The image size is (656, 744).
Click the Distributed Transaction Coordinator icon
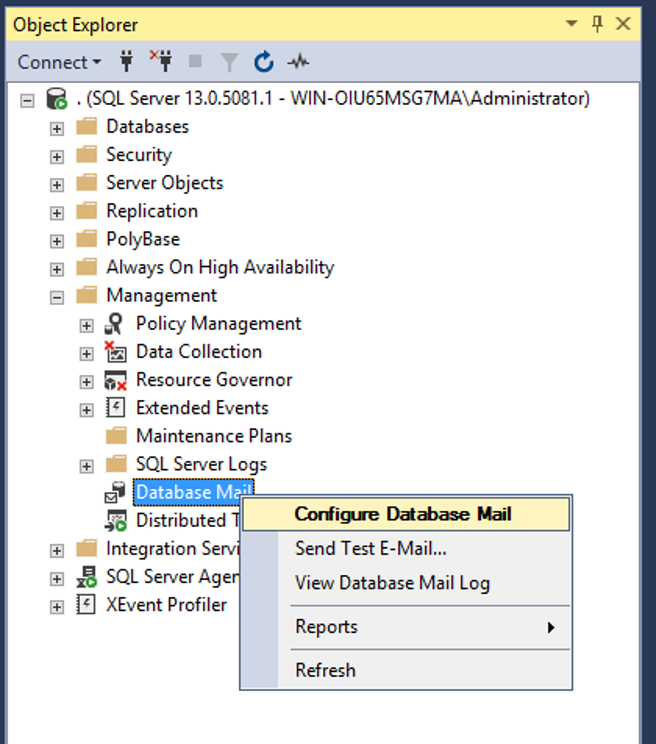point(116,520)
